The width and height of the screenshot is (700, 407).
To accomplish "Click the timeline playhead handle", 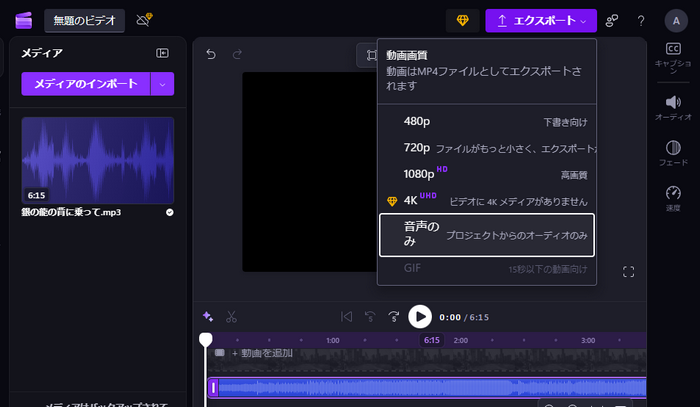I will coord(205,340).
